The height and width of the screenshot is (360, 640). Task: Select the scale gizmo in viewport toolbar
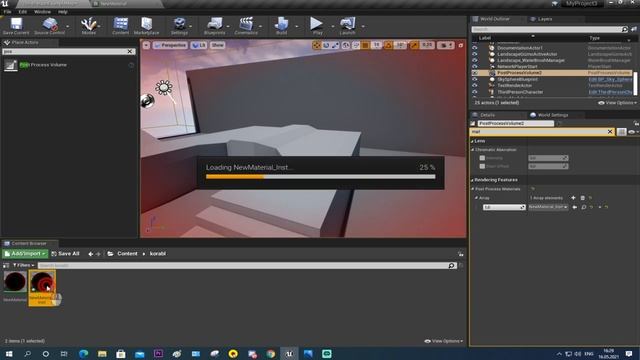(335, 45)
